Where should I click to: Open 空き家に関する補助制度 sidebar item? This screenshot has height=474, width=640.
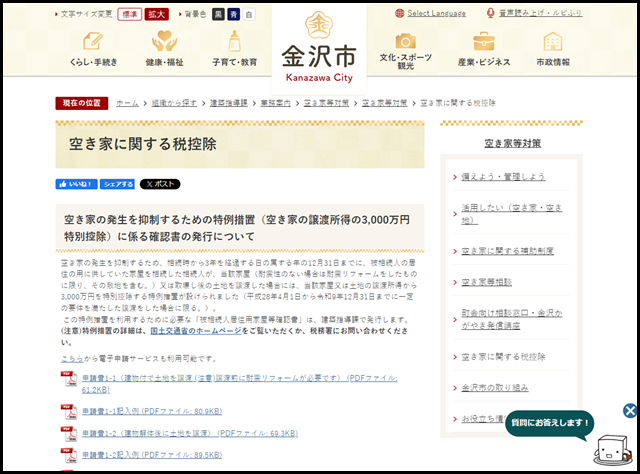coord(507,251)
